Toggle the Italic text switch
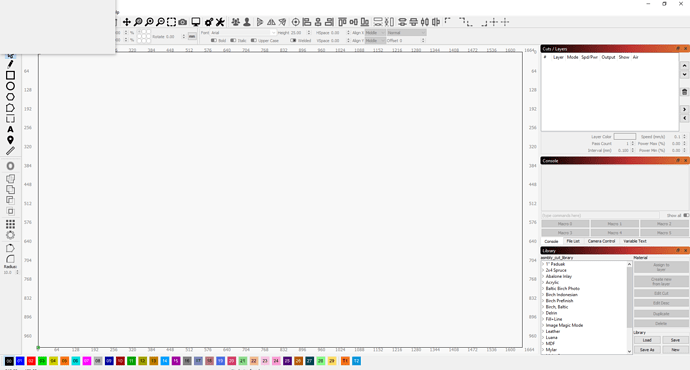 pyautogui.click(x=233, y=40)
